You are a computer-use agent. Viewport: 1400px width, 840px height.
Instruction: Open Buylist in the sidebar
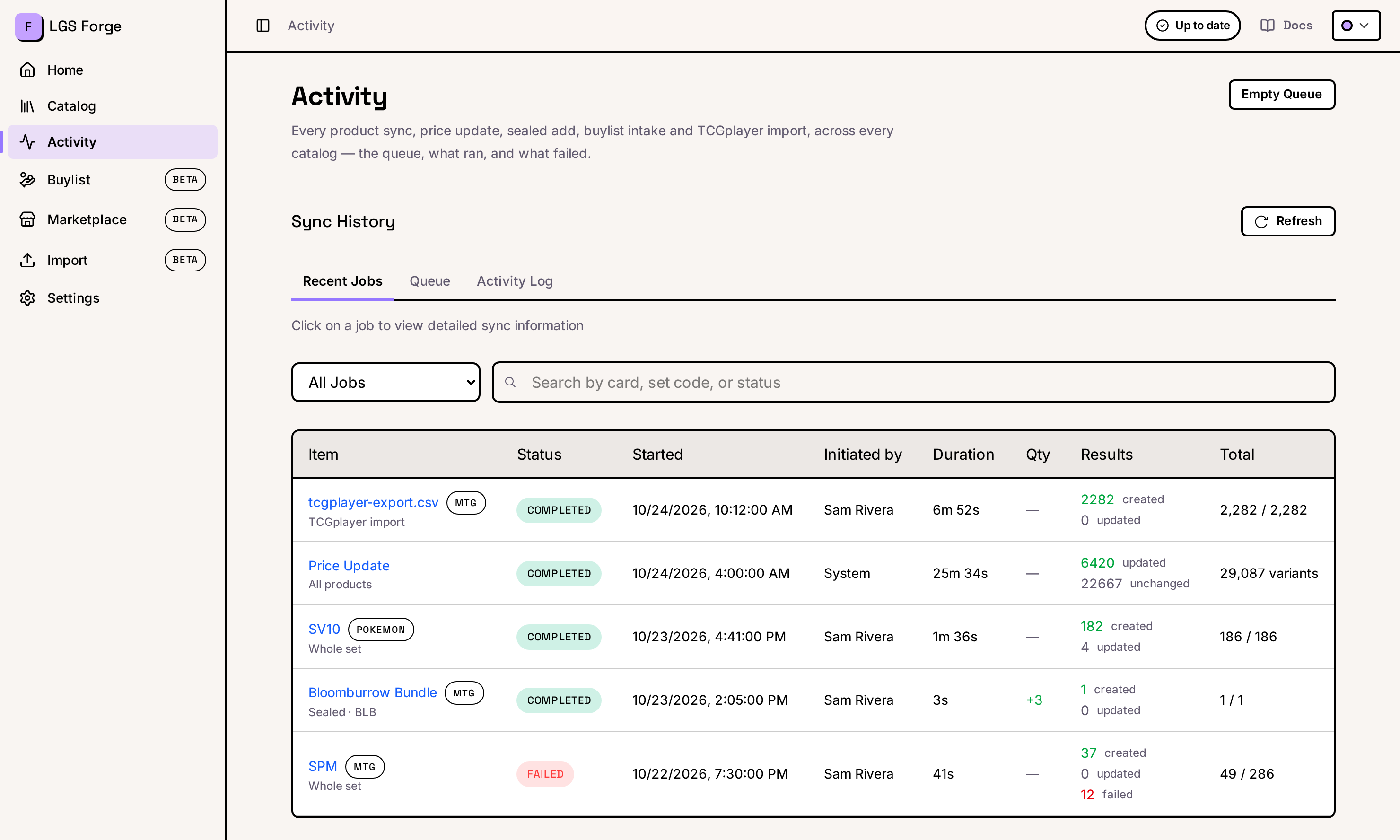click(x=112, y=179)
